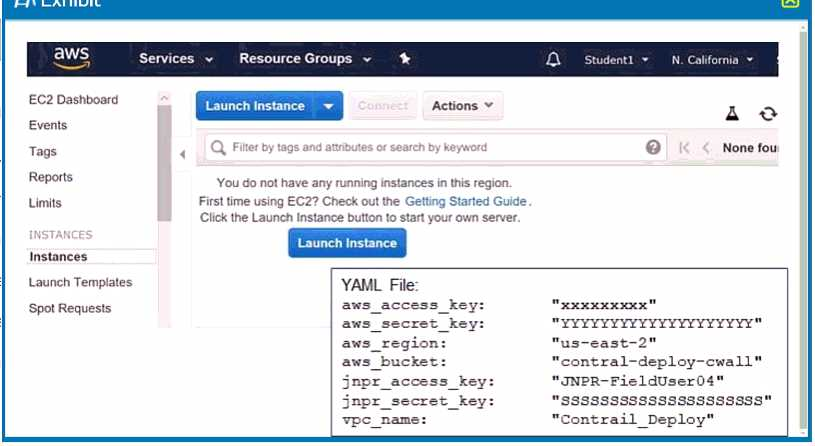Go to previous page of results
The width and height of the screenshot is (815, 446).
tap(706, 147)
